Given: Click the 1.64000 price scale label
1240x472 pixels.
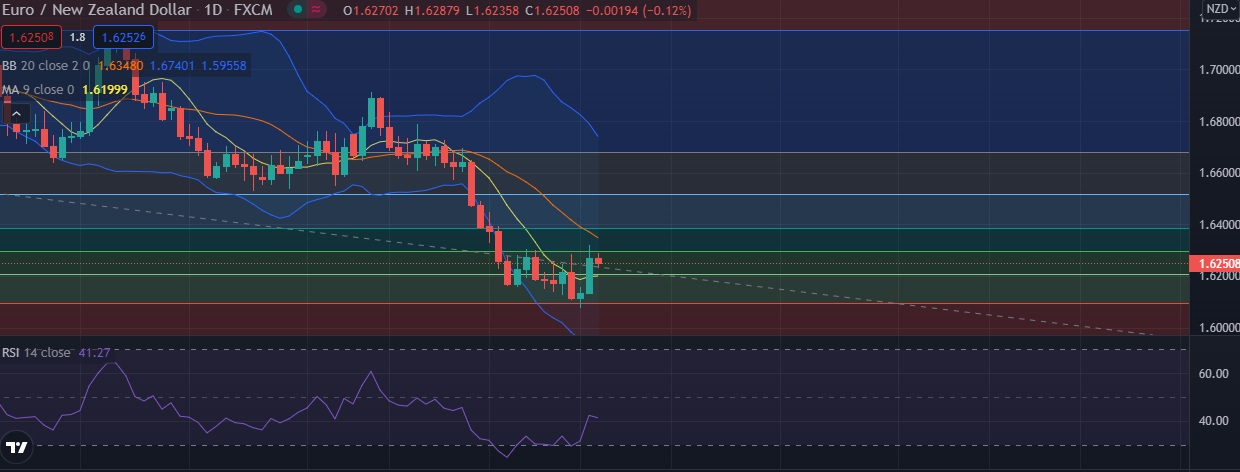Looking at the screenshot, I should (1218, 224).
